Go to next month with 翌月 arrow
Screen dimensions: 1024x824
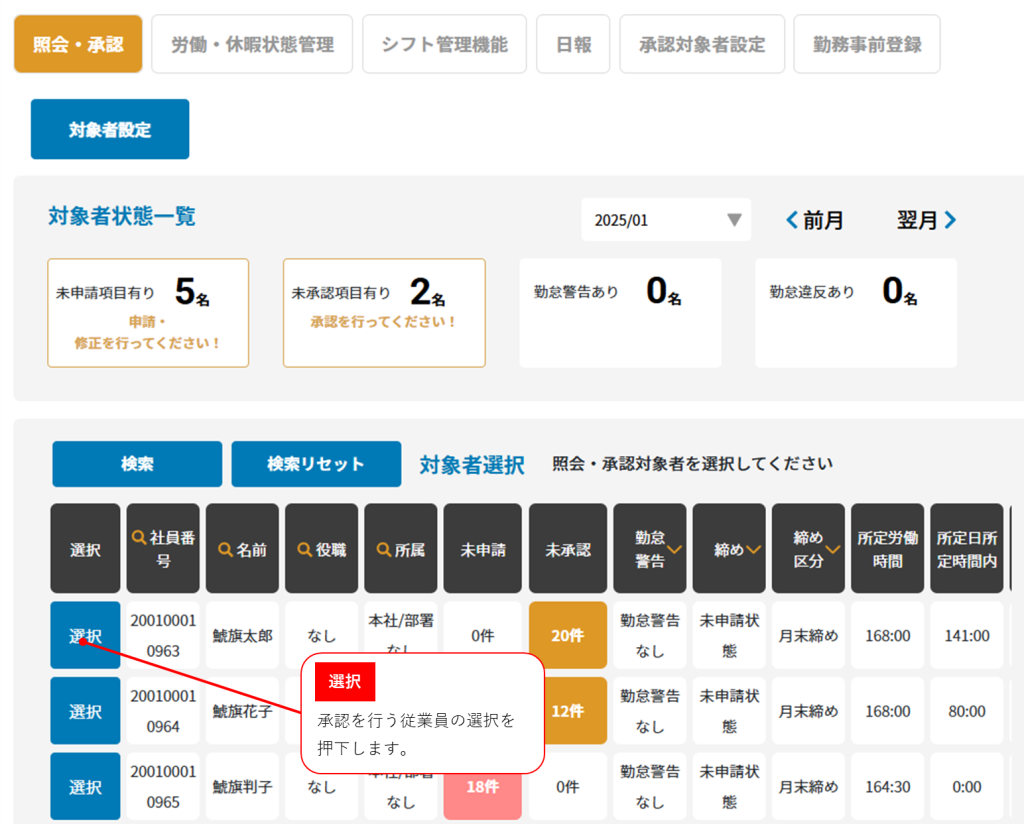pyautogui.click(x=950, y=220)
